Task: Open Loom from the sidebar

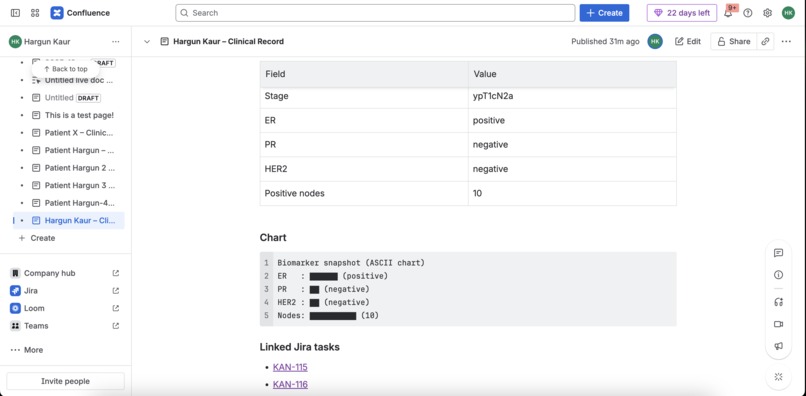Action: click(x=34, y=308)
